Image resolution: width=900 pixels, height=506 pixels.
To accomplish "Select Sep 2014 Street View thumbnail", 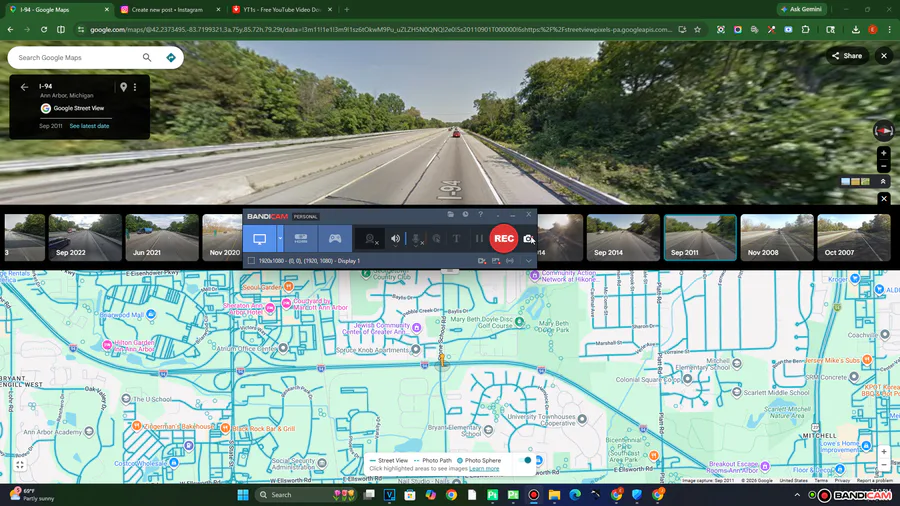I will 623,238.
